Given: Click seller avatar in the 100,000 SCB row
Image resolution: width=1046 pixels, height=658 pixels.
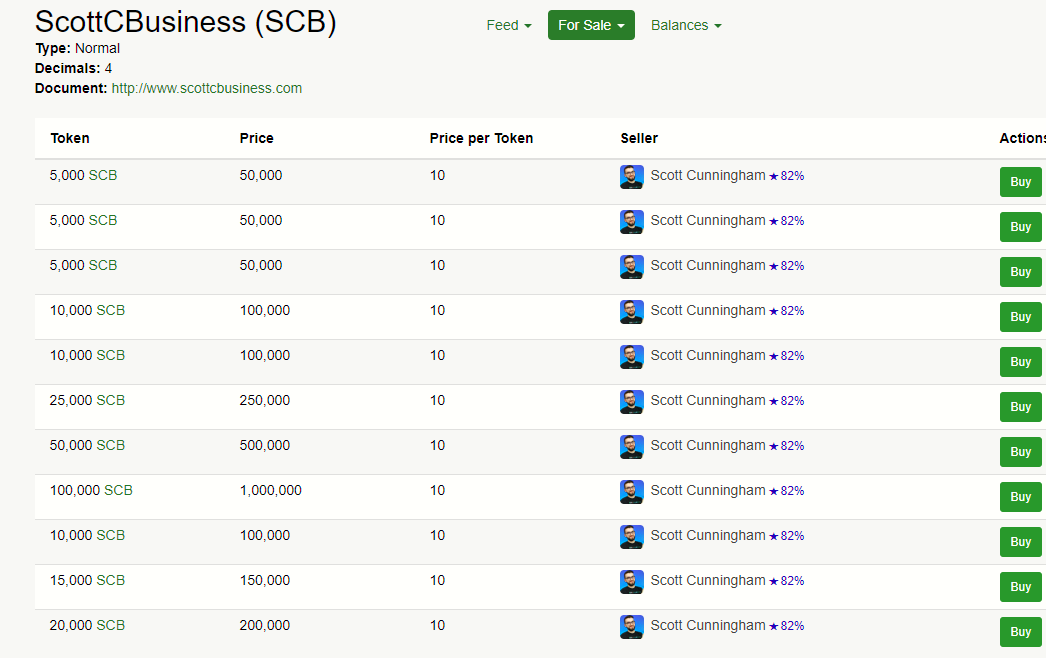Looking at the screenshot, I should click(631, 491).
